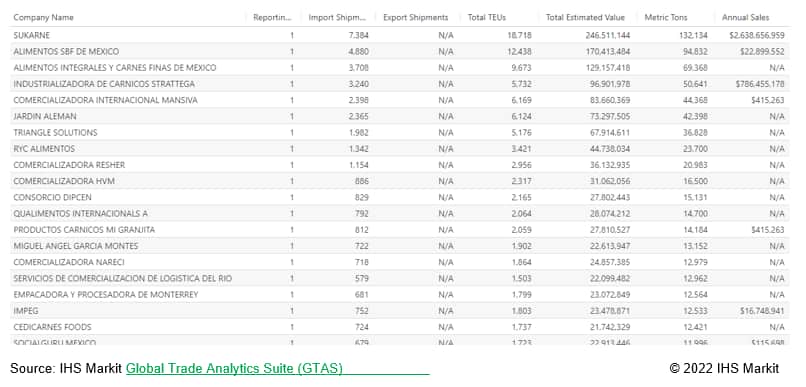Click the COMERCIALIZADORA HVM company entry
Screen dimensions: 806x387
(64, 181)
